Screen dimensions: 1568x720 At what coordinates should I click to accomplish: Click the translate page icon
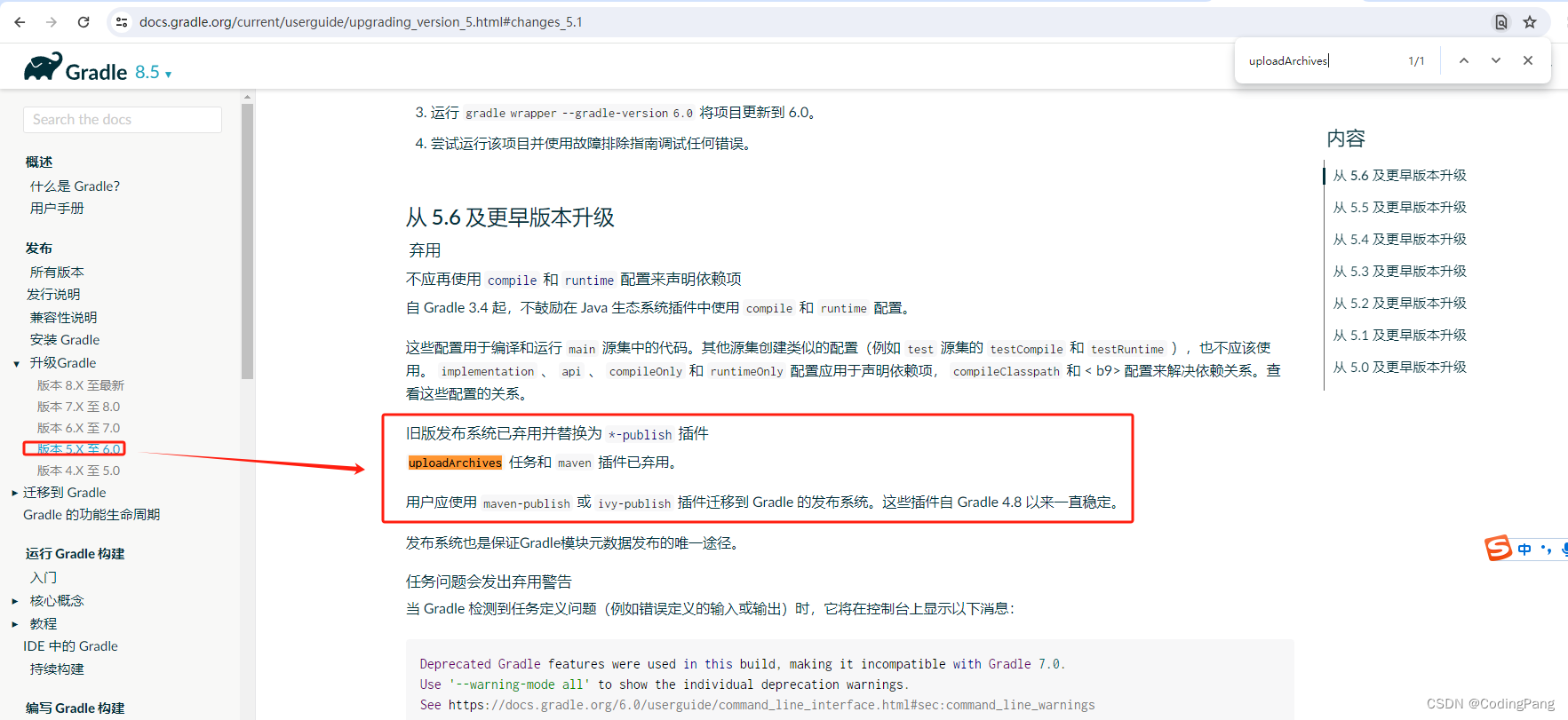click(x=1501, y=22)
